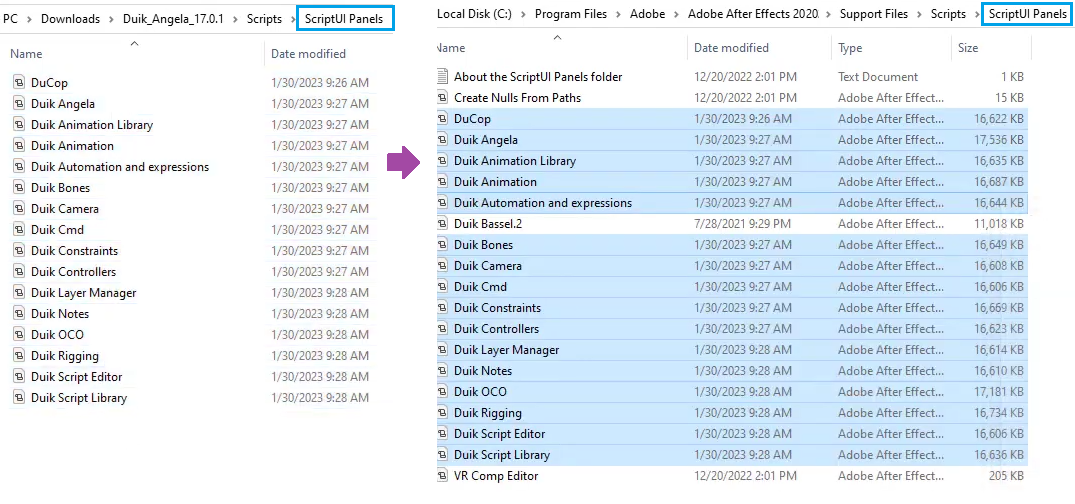1075x504 pixels.
Task: Click Duik Bones icon in Program Files window
Action: 442,245
